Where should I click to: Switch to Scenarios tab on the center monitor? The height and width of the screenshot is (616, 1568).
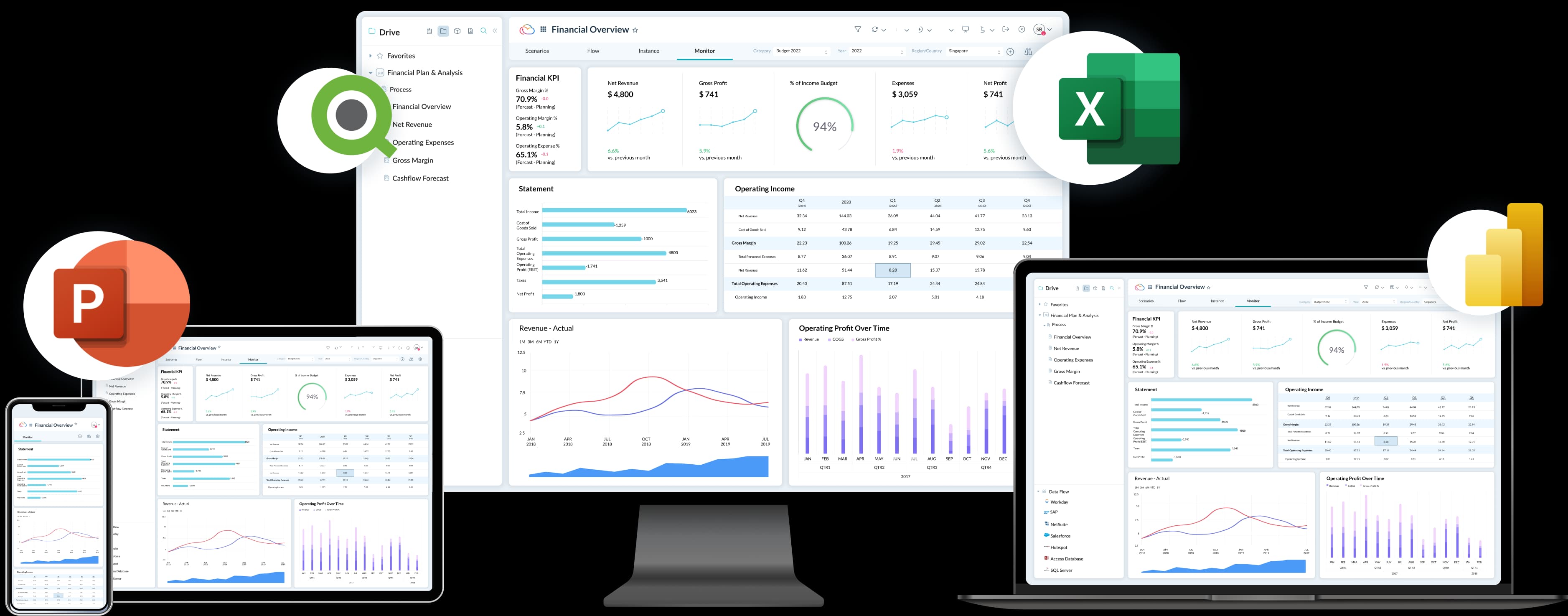click(537, 51)
